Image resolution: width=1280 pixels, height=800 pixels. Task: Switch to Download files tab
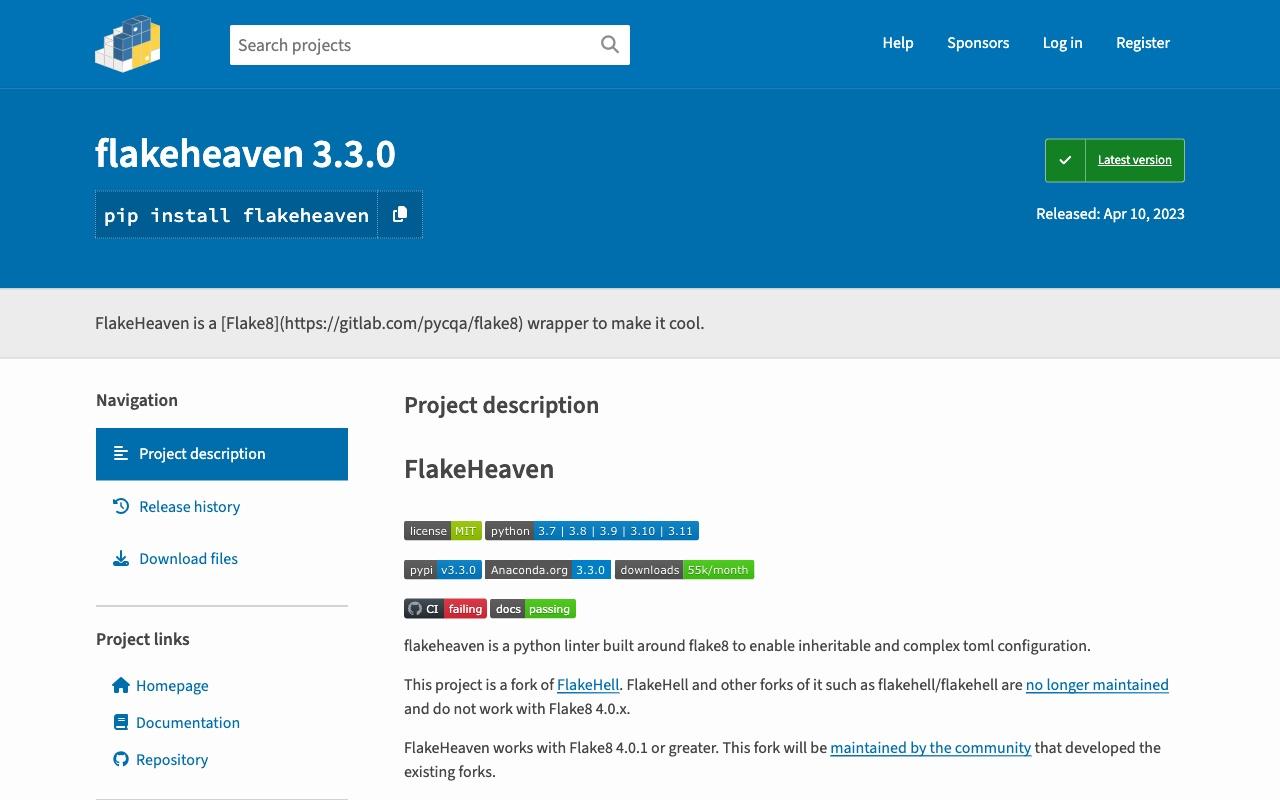coord(222,559)
